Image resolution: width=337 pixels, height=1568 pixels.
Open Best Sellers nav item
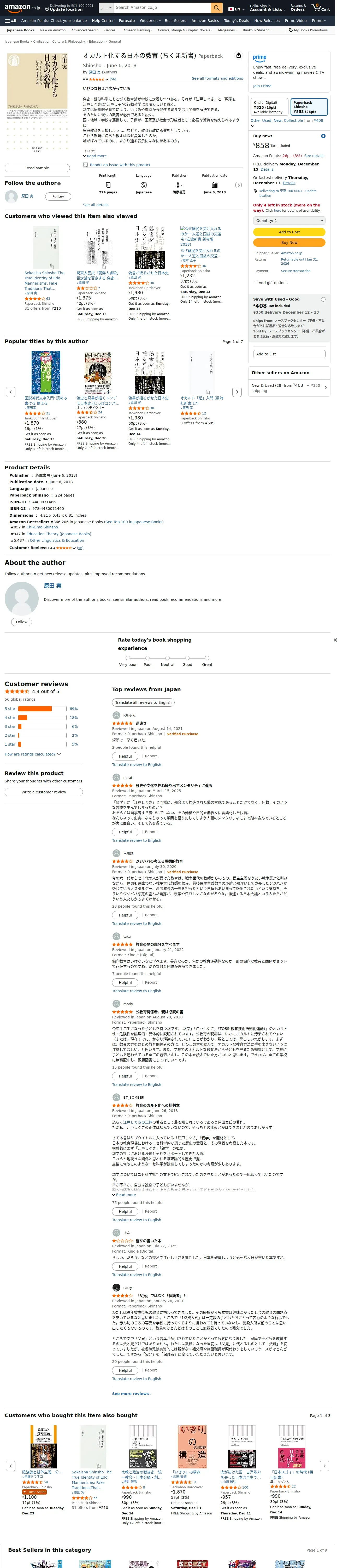point(175,20)
